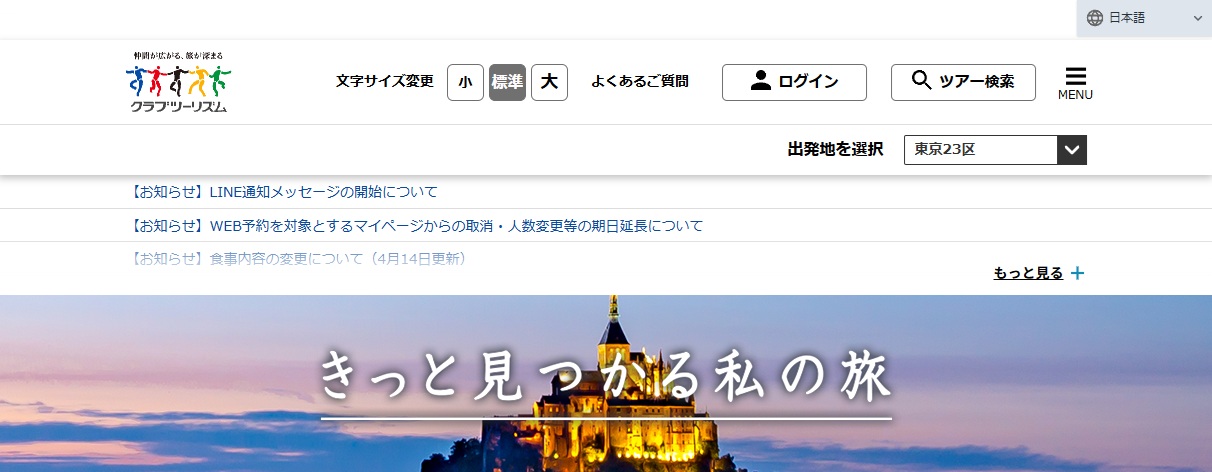Open よくあるご質問 page

click(640, 82)
